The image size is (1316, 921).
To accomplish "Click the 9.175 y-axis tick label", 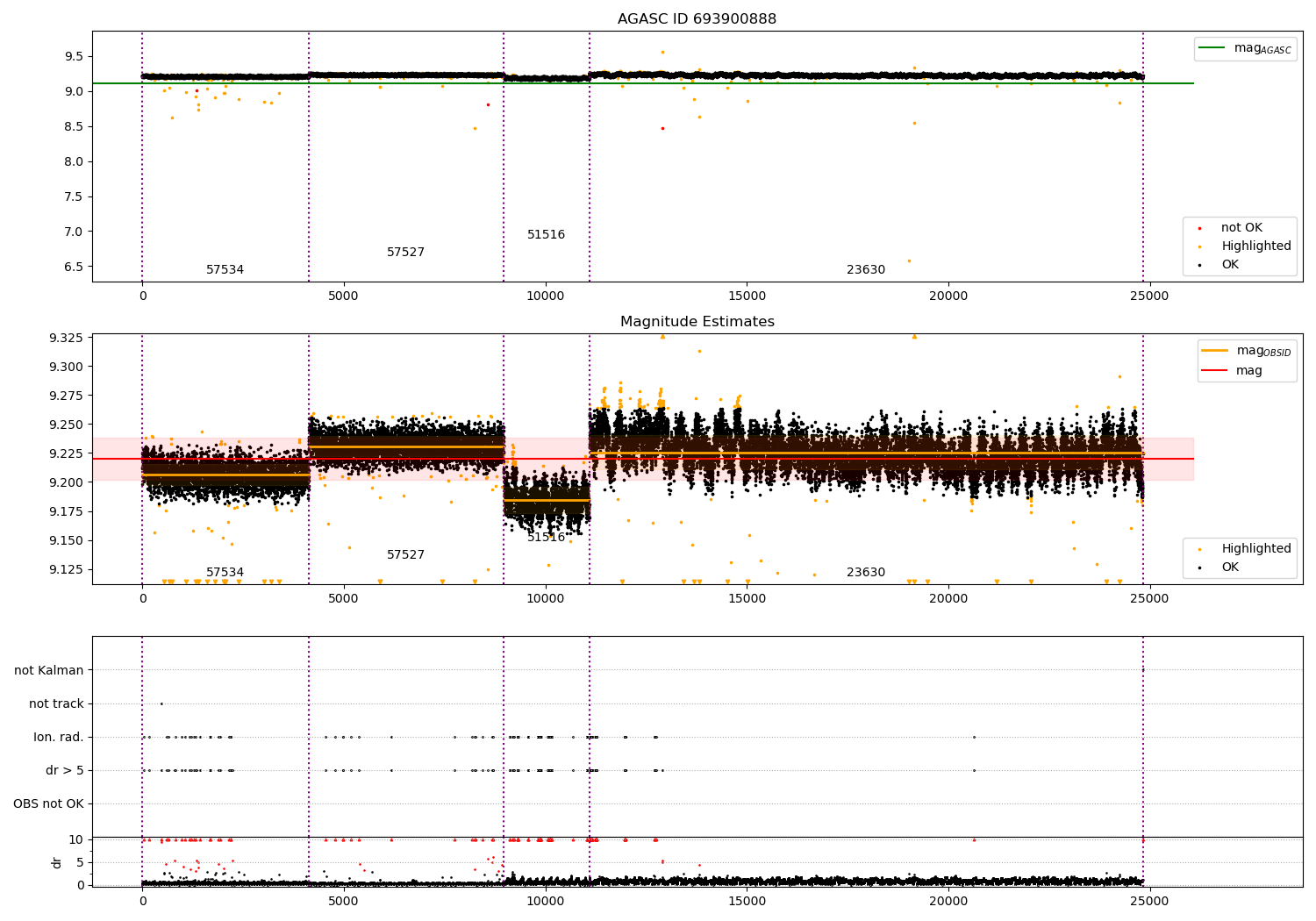I will (66, 511).
